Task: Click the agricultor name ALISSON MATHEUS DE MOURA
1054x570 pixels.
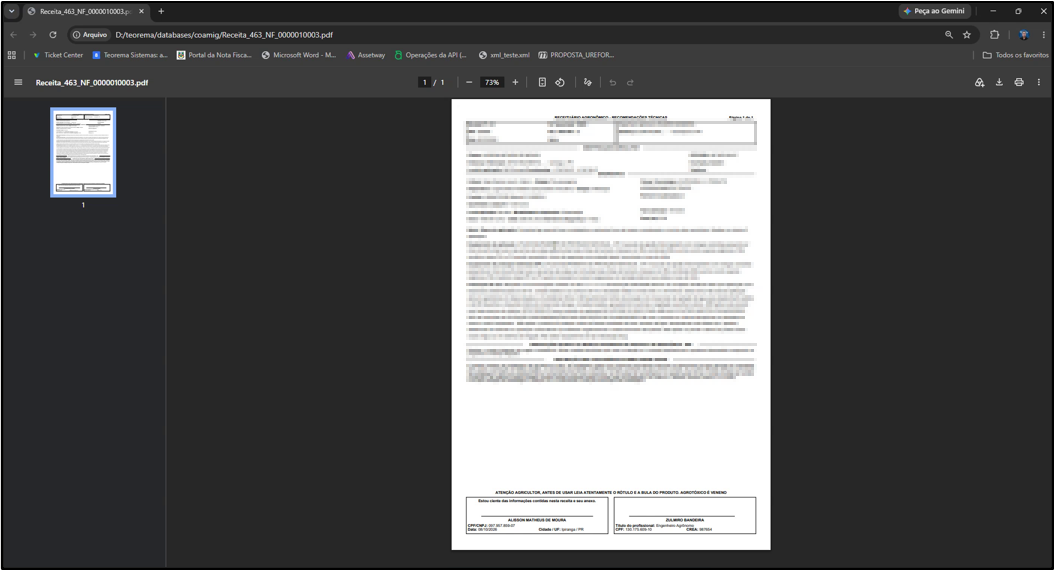Action: point(536,520)
